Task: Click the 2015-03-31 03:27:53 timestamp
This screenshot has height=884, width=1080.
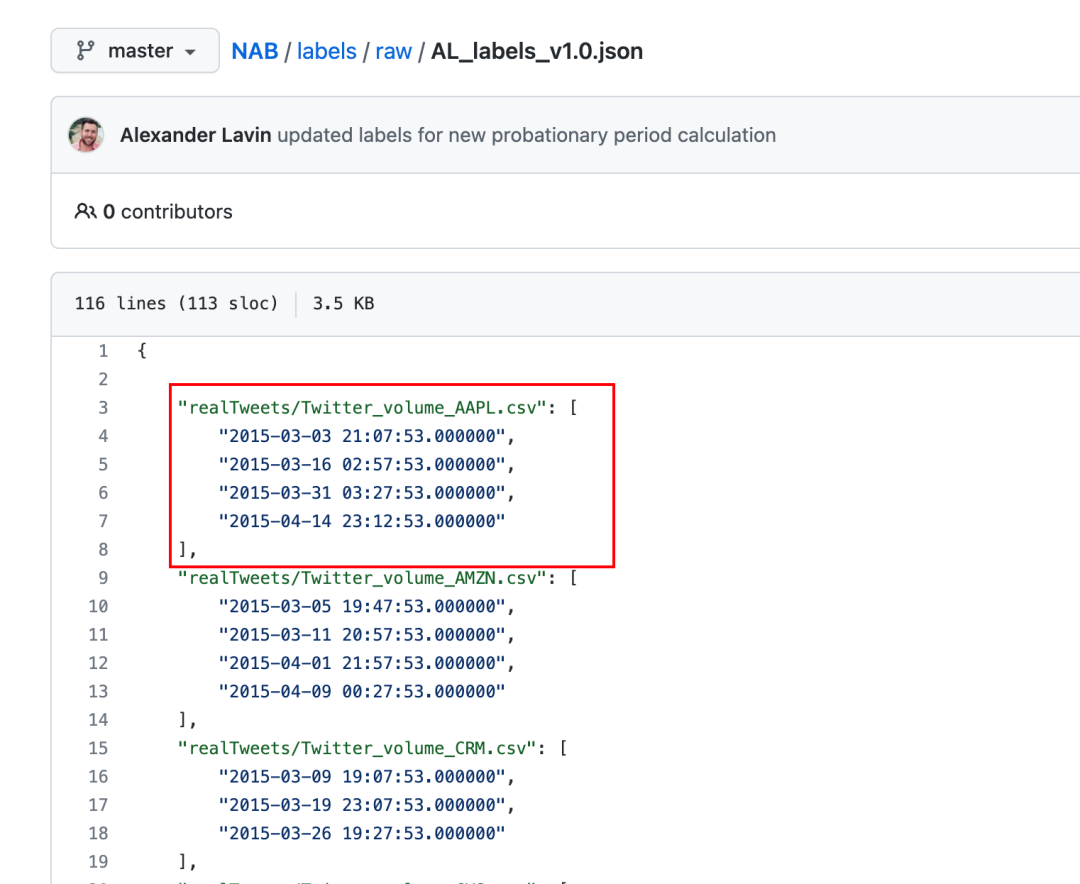Action: point(362,493)
